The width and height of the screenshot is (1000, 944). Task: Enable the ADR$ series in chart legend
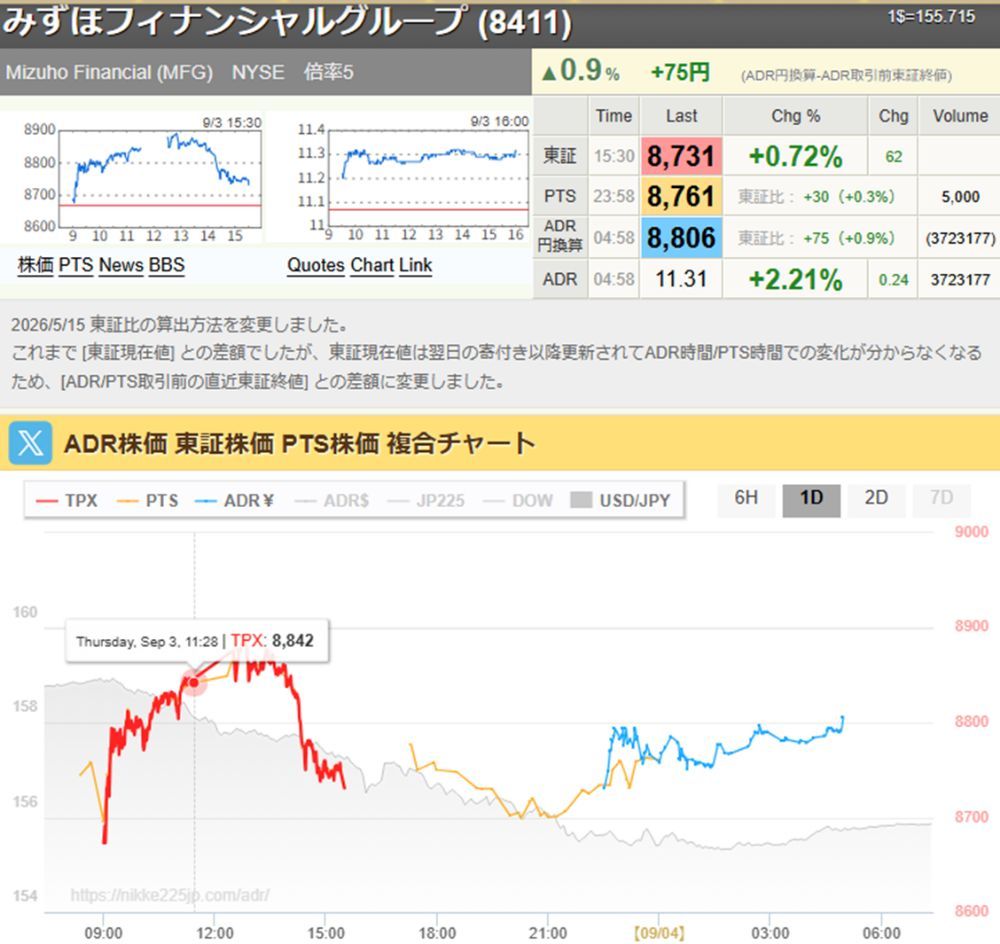point(332,501)
